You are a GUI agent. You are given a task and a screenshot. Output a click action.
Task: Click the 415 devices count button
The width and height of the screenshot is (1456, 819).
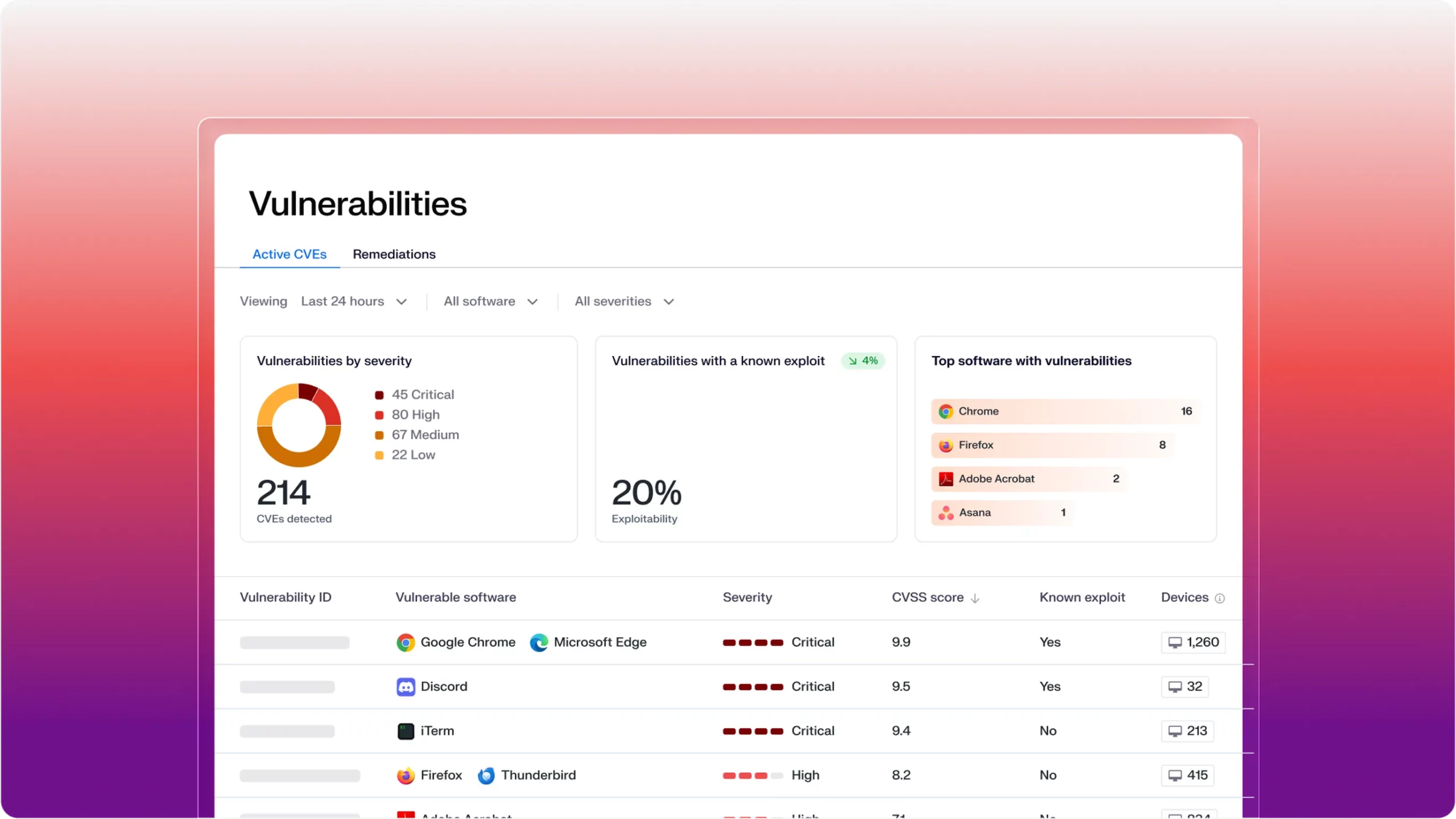tap(1187, 776)
